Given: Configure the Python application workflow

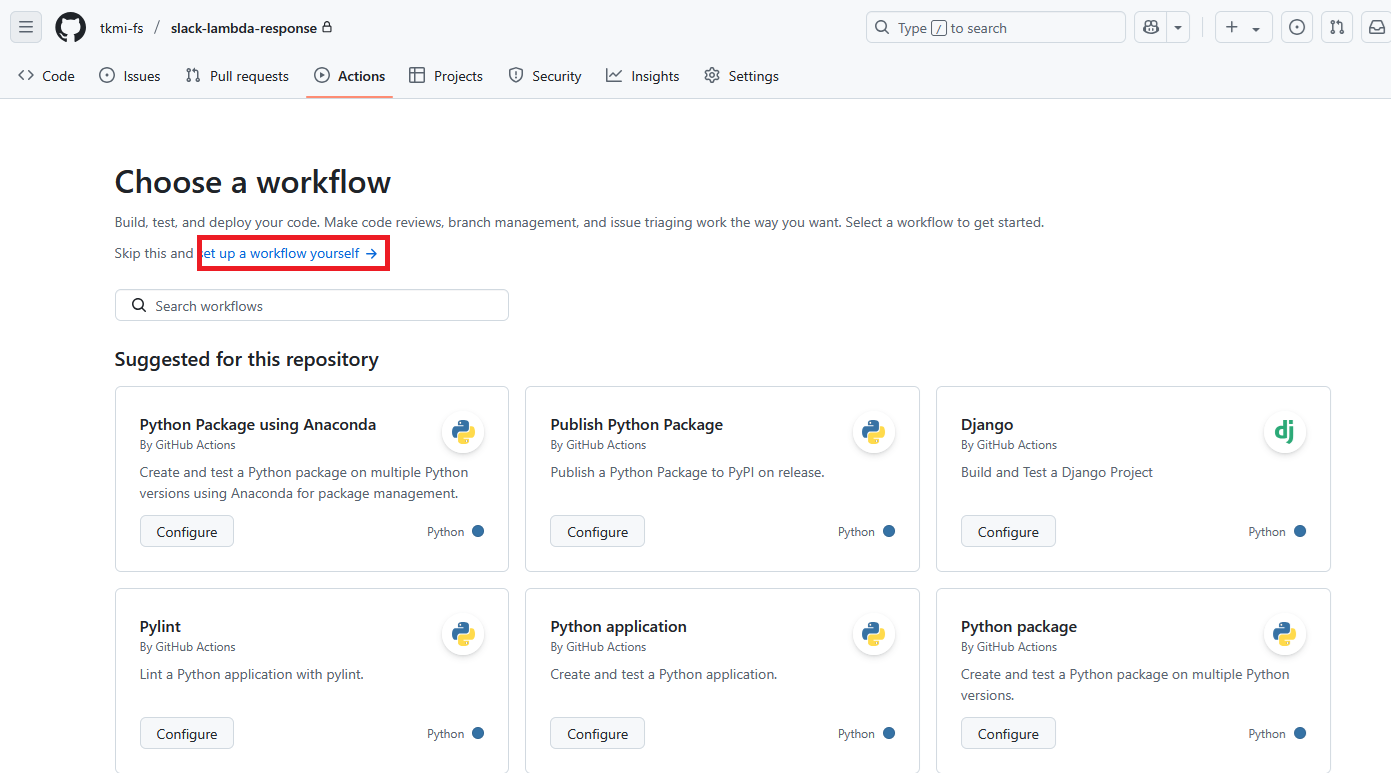Looking at the screenshot, I should tap(597, 733).
